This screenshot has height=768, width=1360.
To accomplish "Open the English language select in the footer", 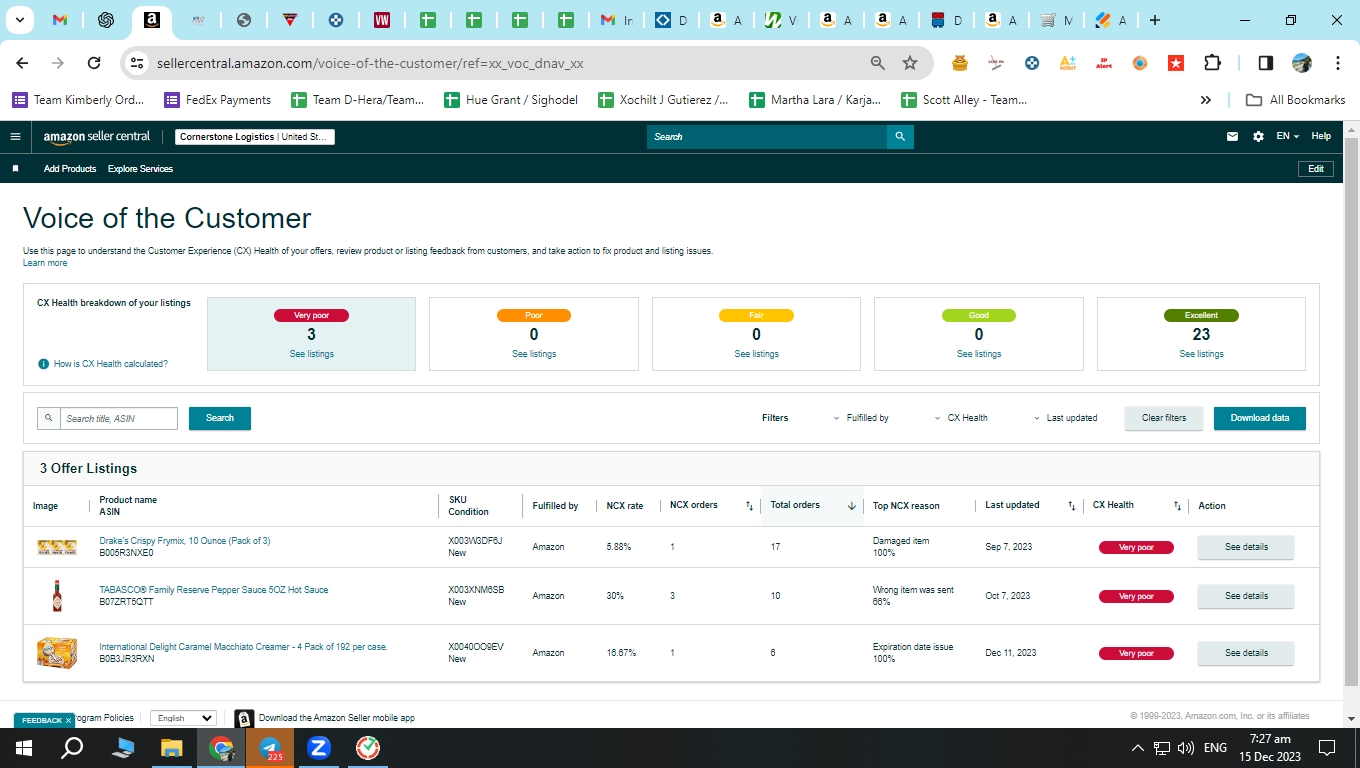I will [183, 718].
